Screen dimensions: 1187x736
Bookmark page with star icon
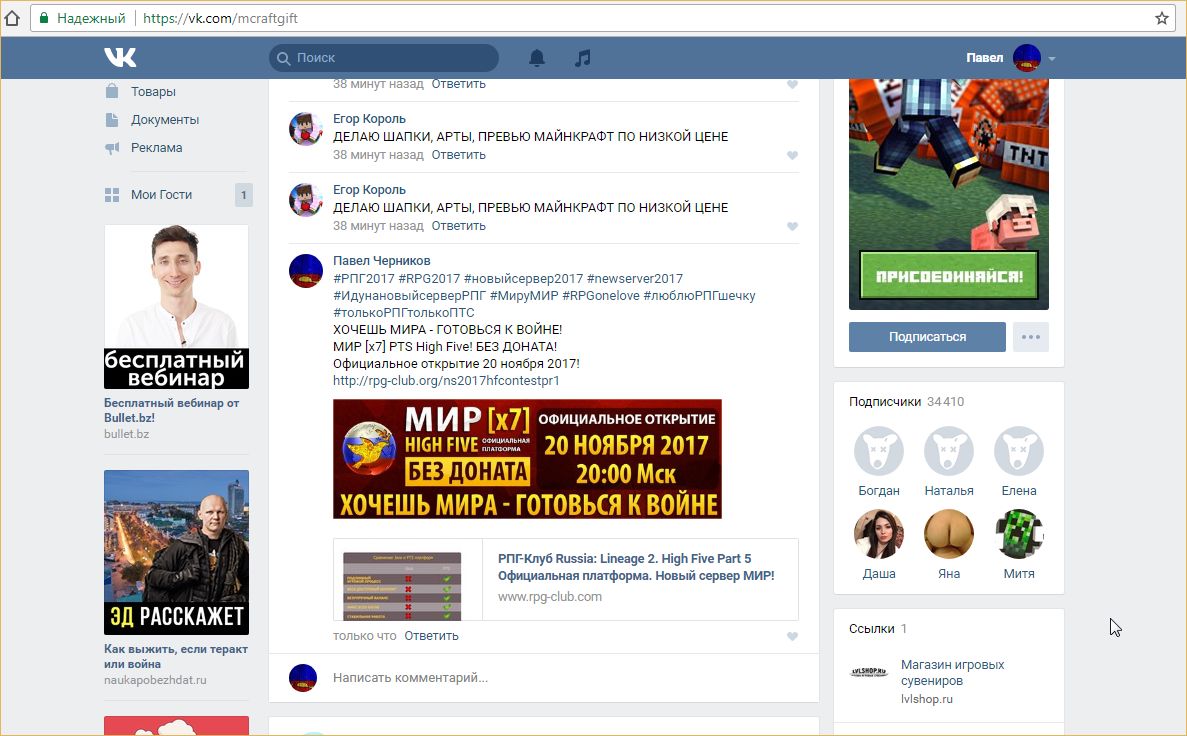[x=1162, y=18]
